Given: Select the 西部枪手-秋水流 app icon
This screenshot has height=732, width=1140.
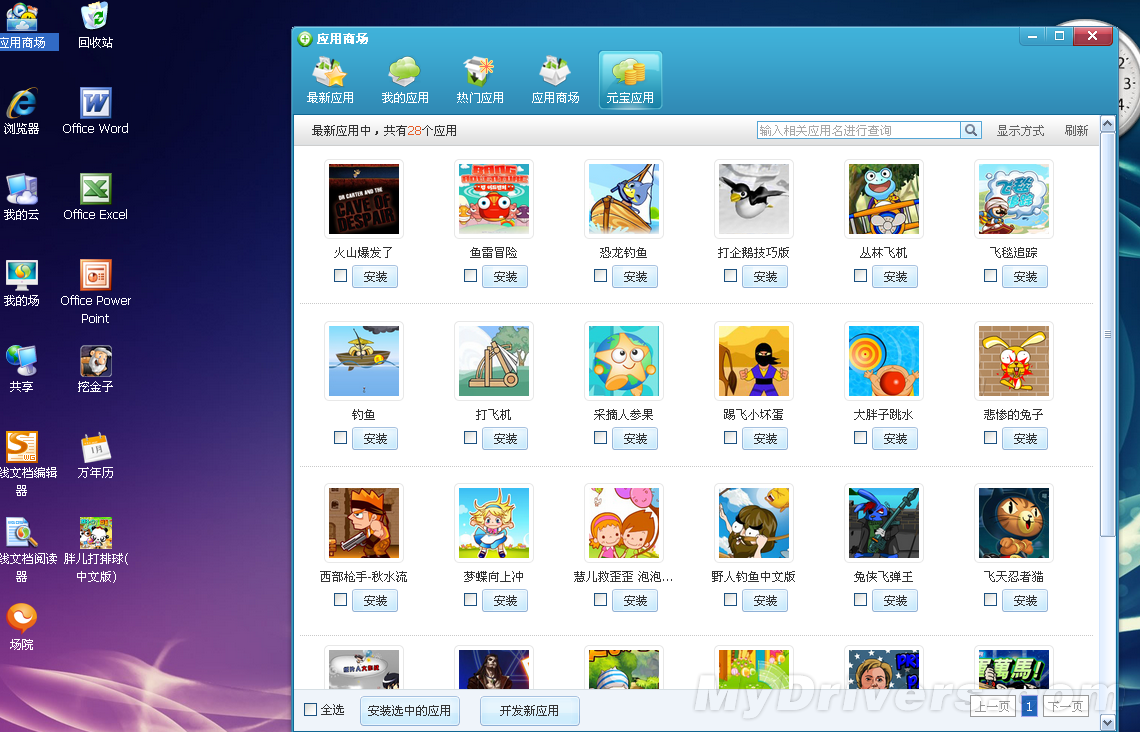Looking at the screenshot, I should click(364, 523).
